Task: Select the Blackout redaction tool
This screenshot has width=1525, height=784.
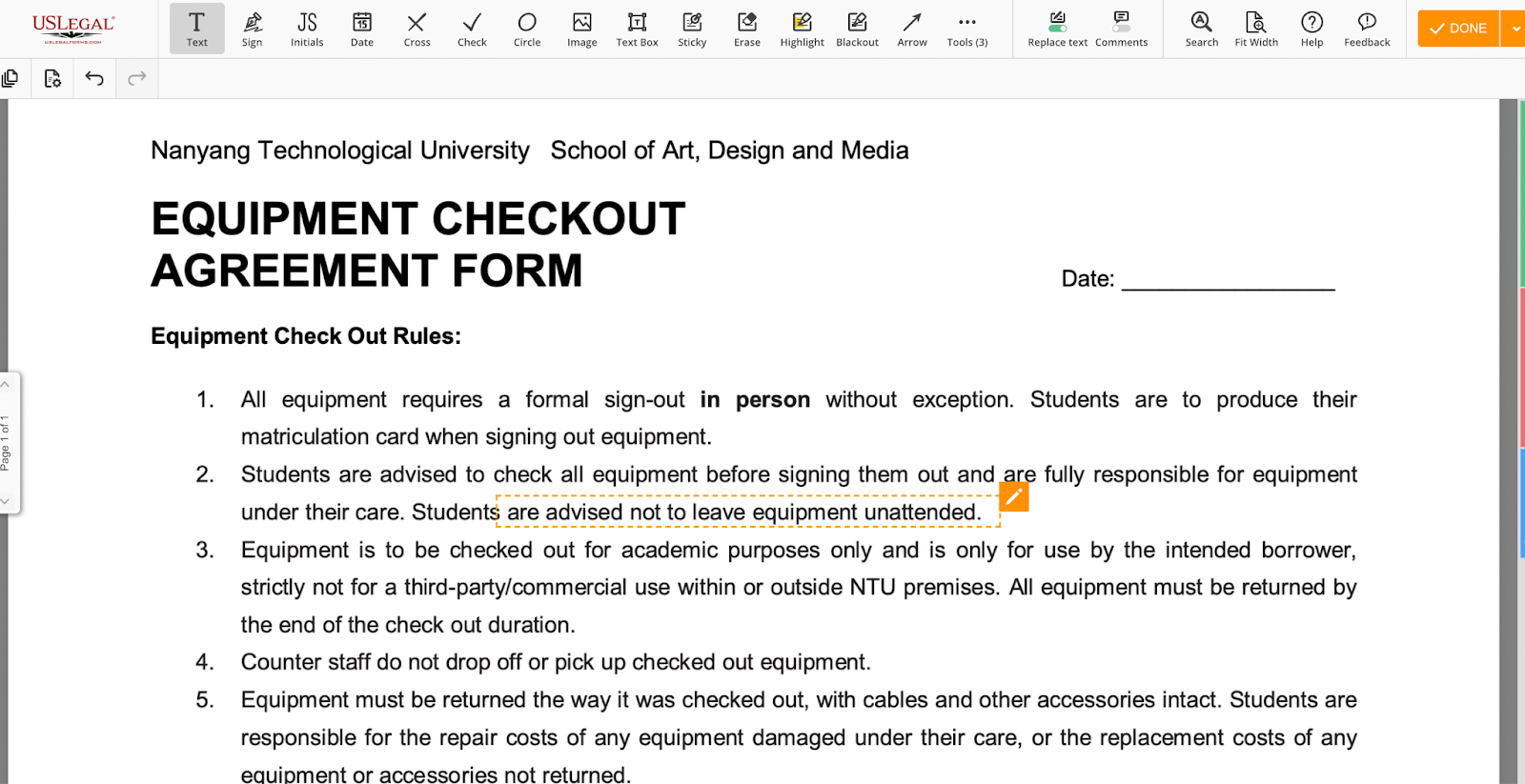Action: 857,29
